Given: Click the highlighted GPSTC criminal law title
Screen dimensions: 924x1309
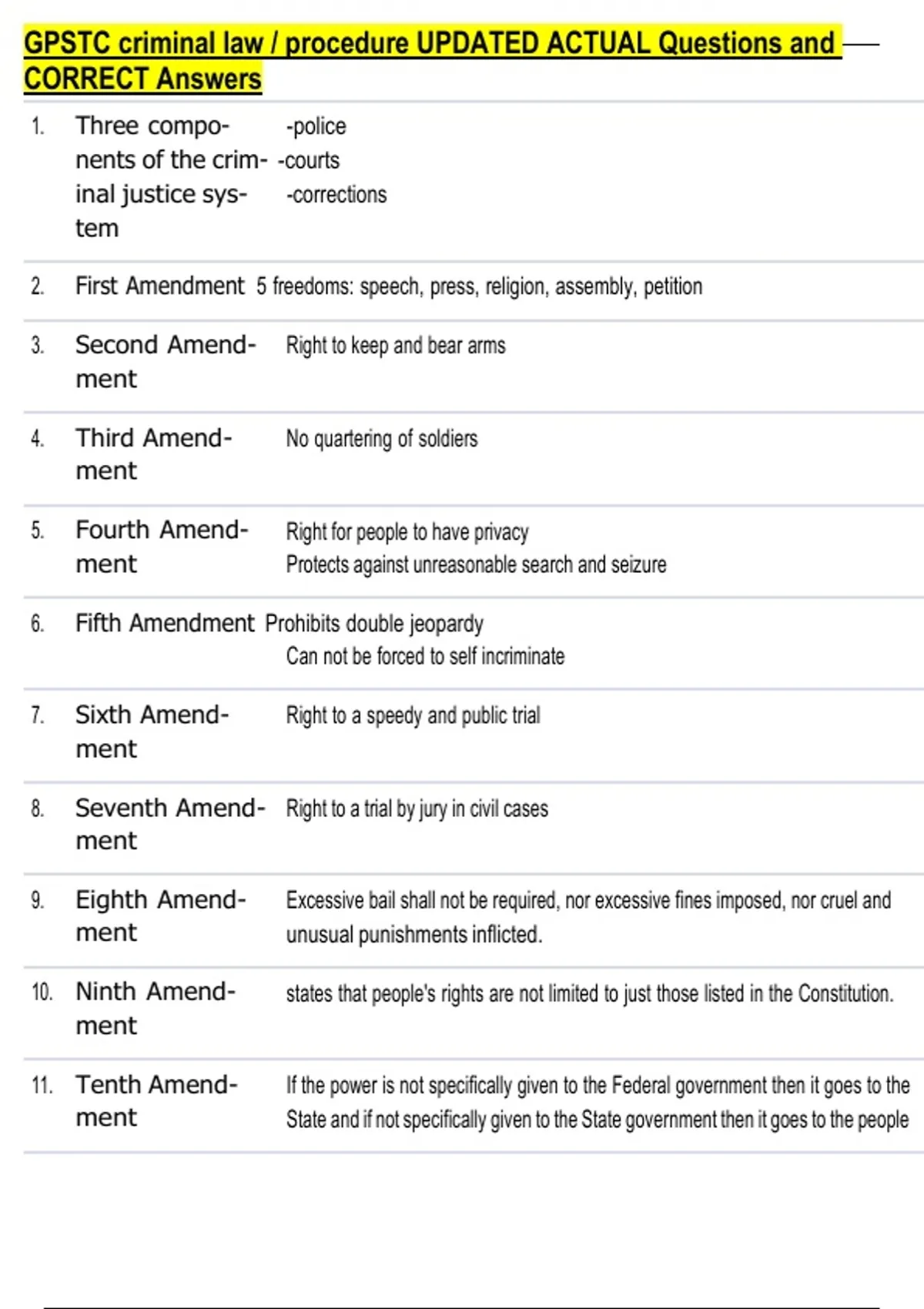Looking at the screenshot, I should coord(431,60).
